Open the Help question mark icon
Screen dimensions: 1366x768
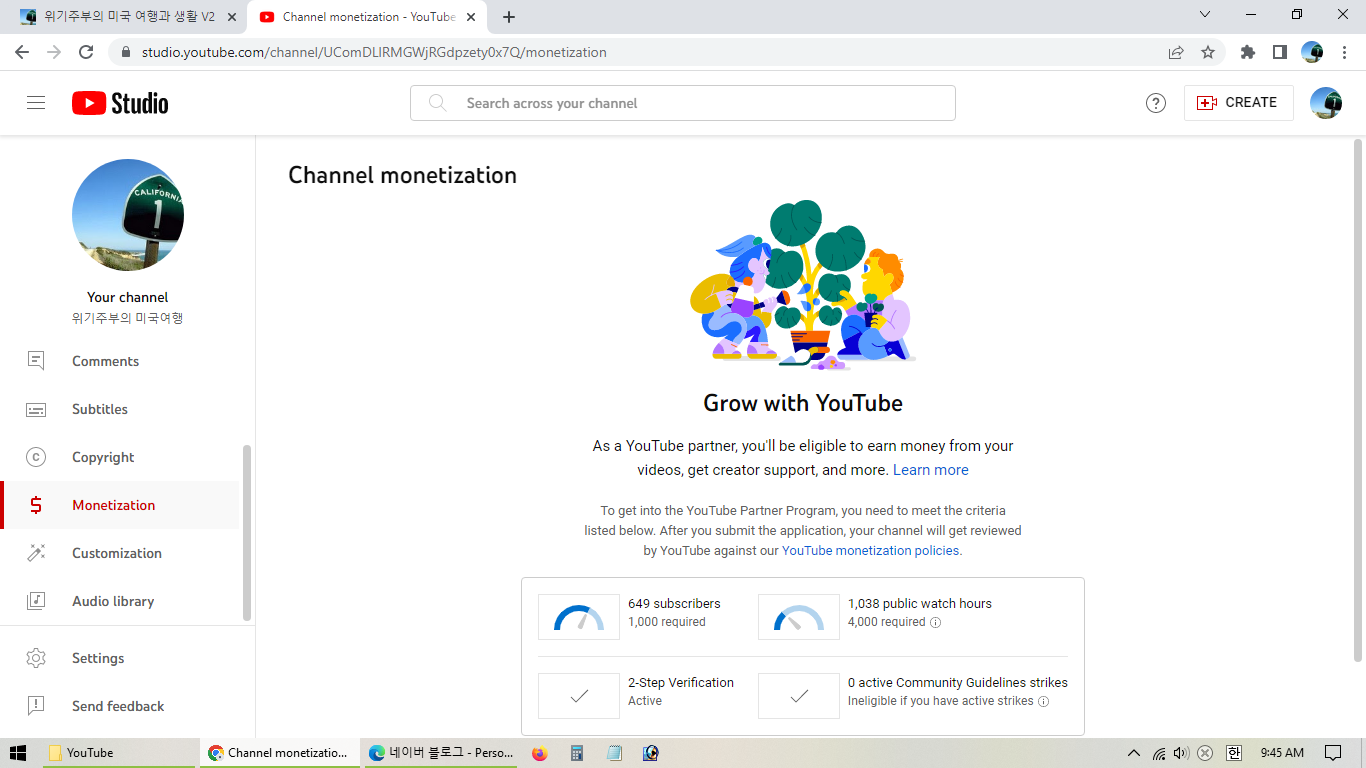click(1156, 103)
